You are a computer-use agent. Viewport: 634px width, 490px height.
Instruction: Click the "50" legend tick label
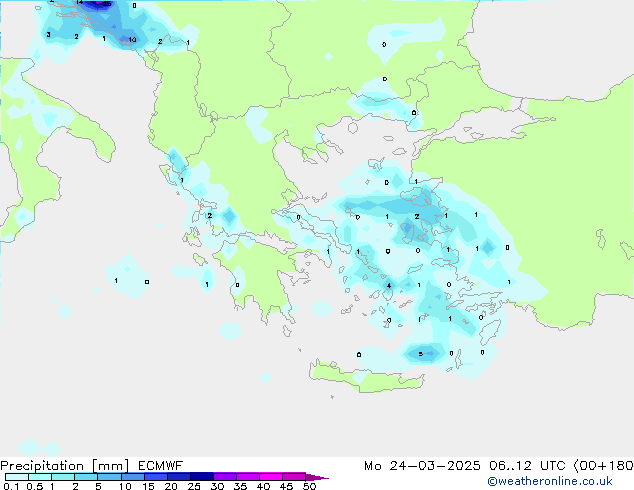pyautogui.click(x=310, y=486)
